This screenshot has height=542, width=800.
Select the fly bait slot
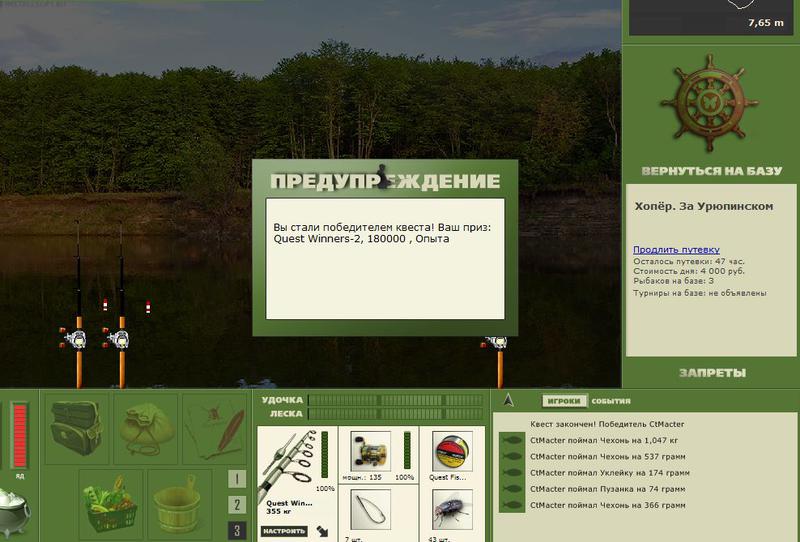[x=452, y=509]
